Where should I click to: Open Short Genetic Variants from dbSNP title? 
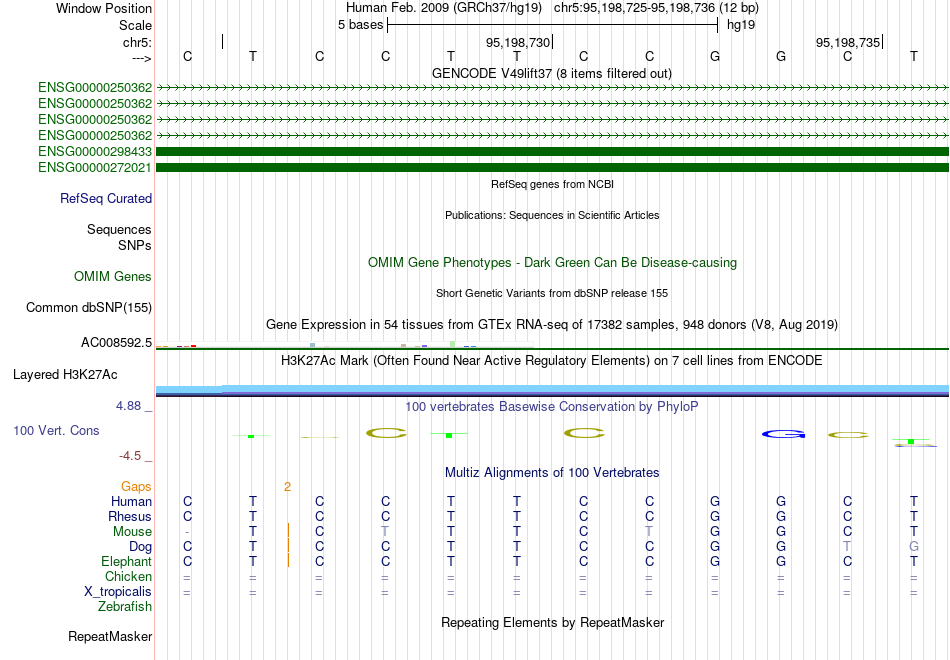[x=552, y=293]
